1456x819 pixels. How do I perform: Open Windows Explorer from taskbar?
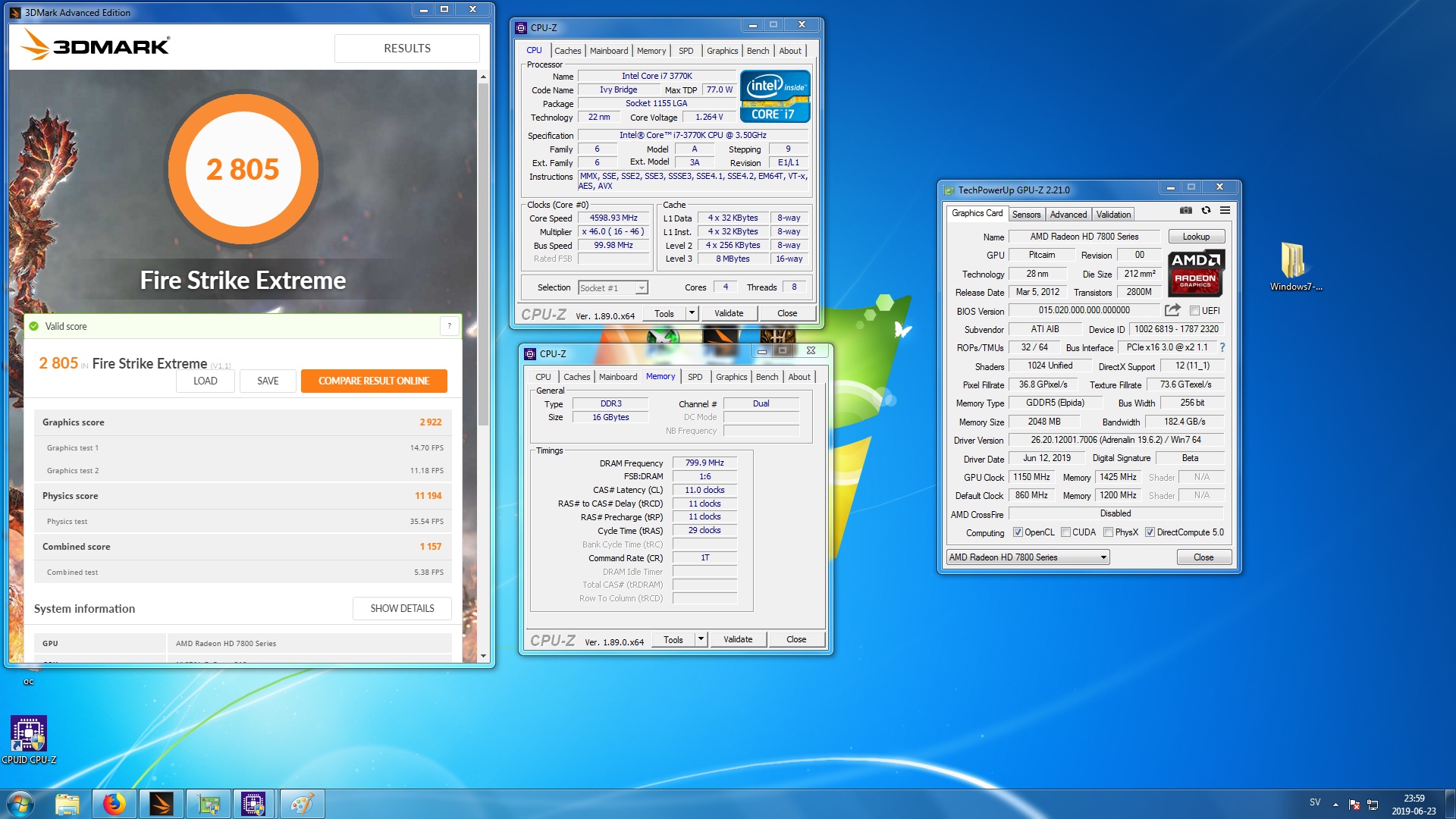67,804
